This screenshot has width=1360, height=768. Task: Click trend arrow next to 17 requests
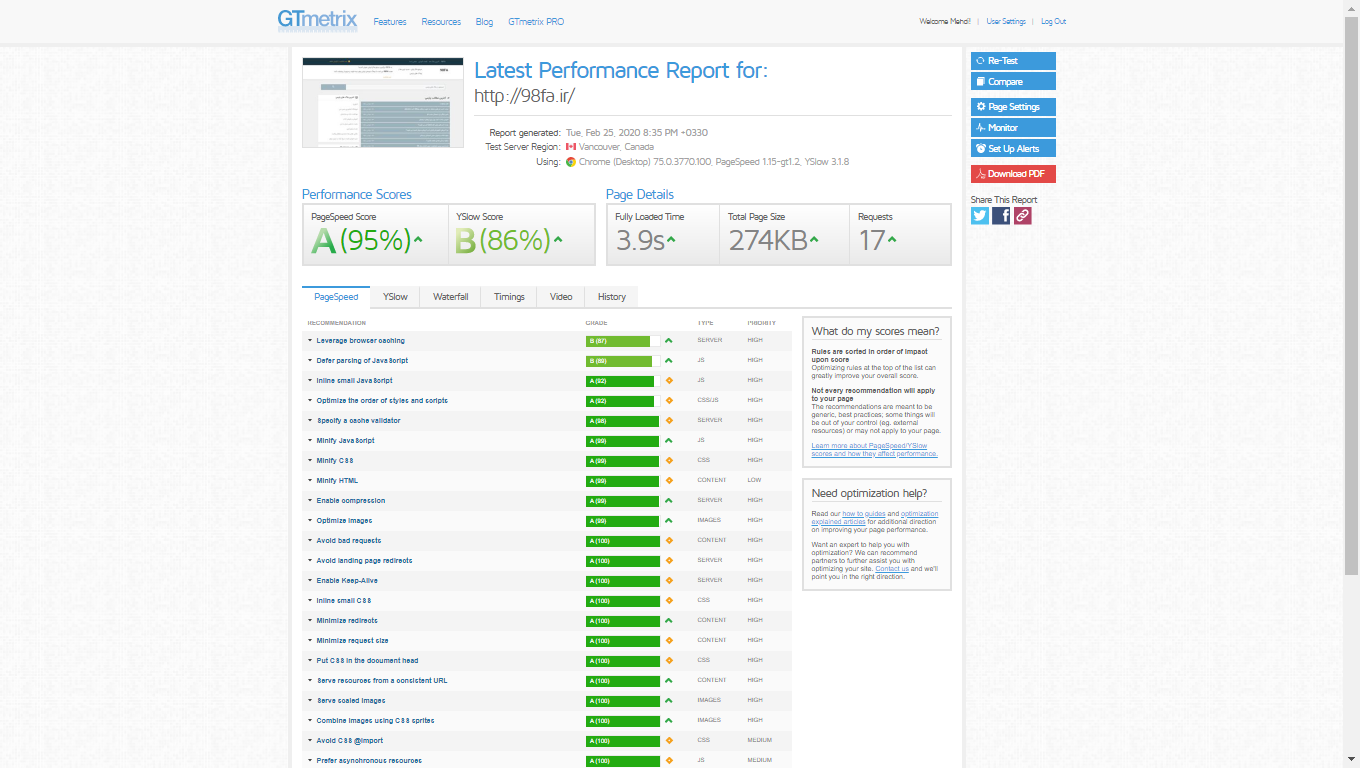pos(891,240)
